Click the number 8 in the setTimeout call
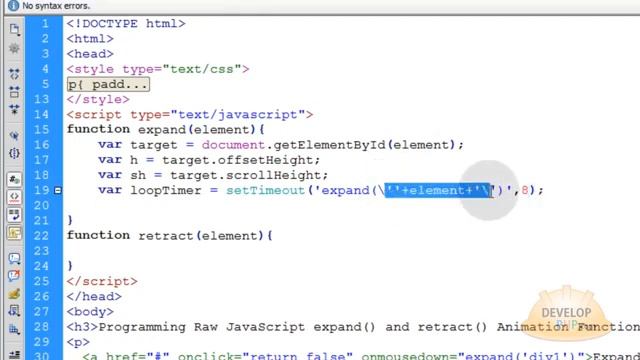Viewport: 640px width, 360px height. (x=525, y=190)
